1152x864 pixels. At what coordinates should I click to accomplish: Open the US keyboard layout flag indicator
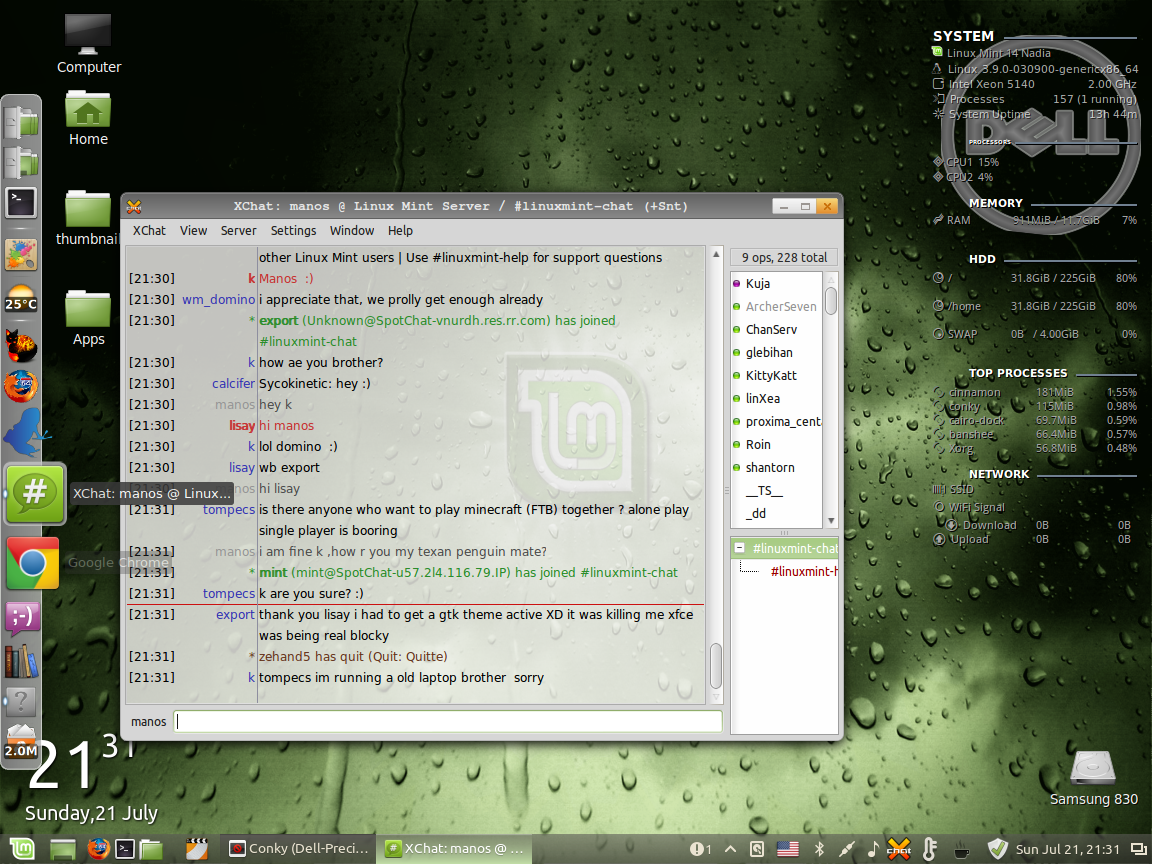coord(788,849)
